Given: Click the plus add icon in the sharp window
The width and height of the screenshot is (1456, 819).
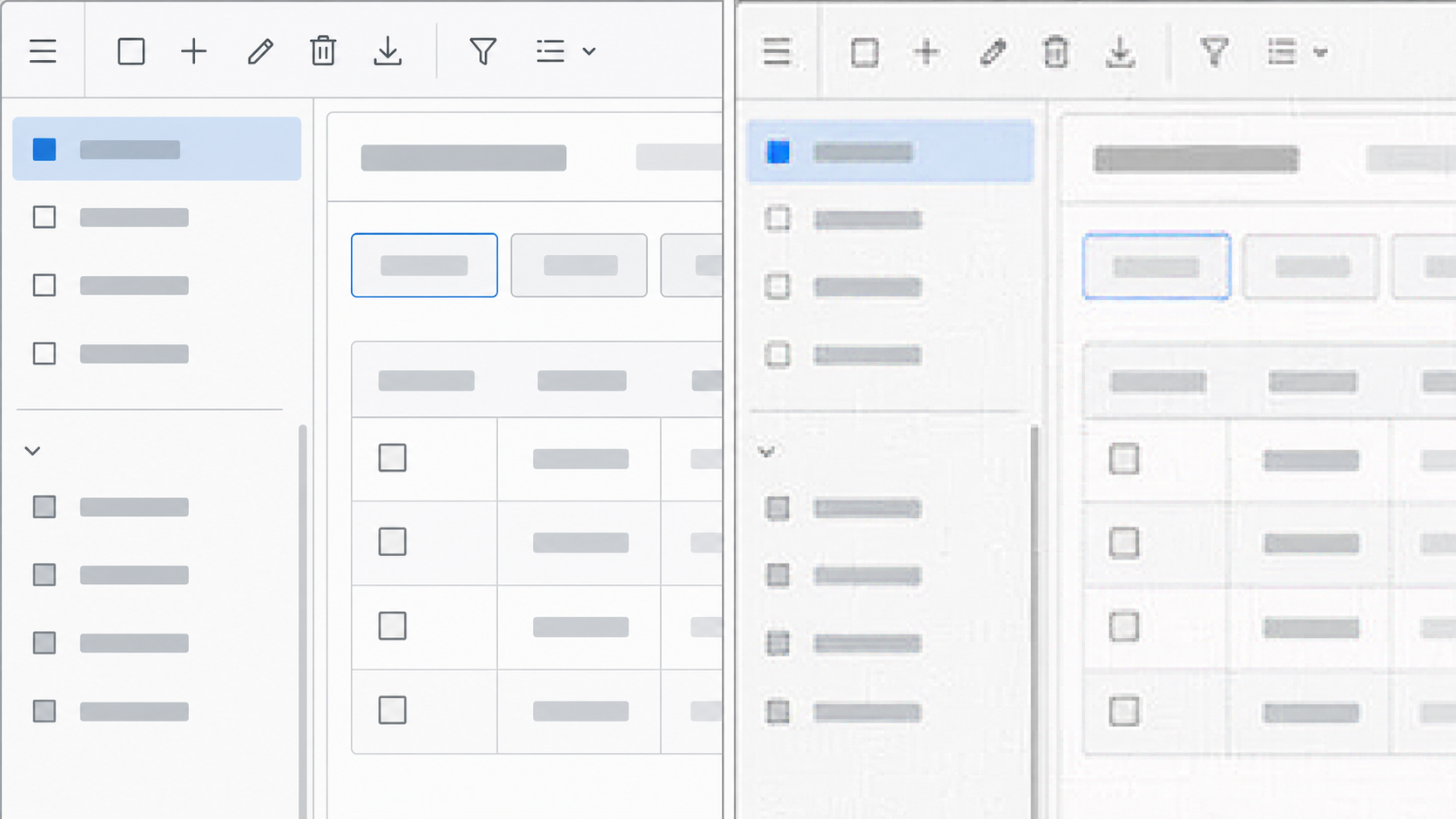Looking at the screenshot, I should coord(194,51).
